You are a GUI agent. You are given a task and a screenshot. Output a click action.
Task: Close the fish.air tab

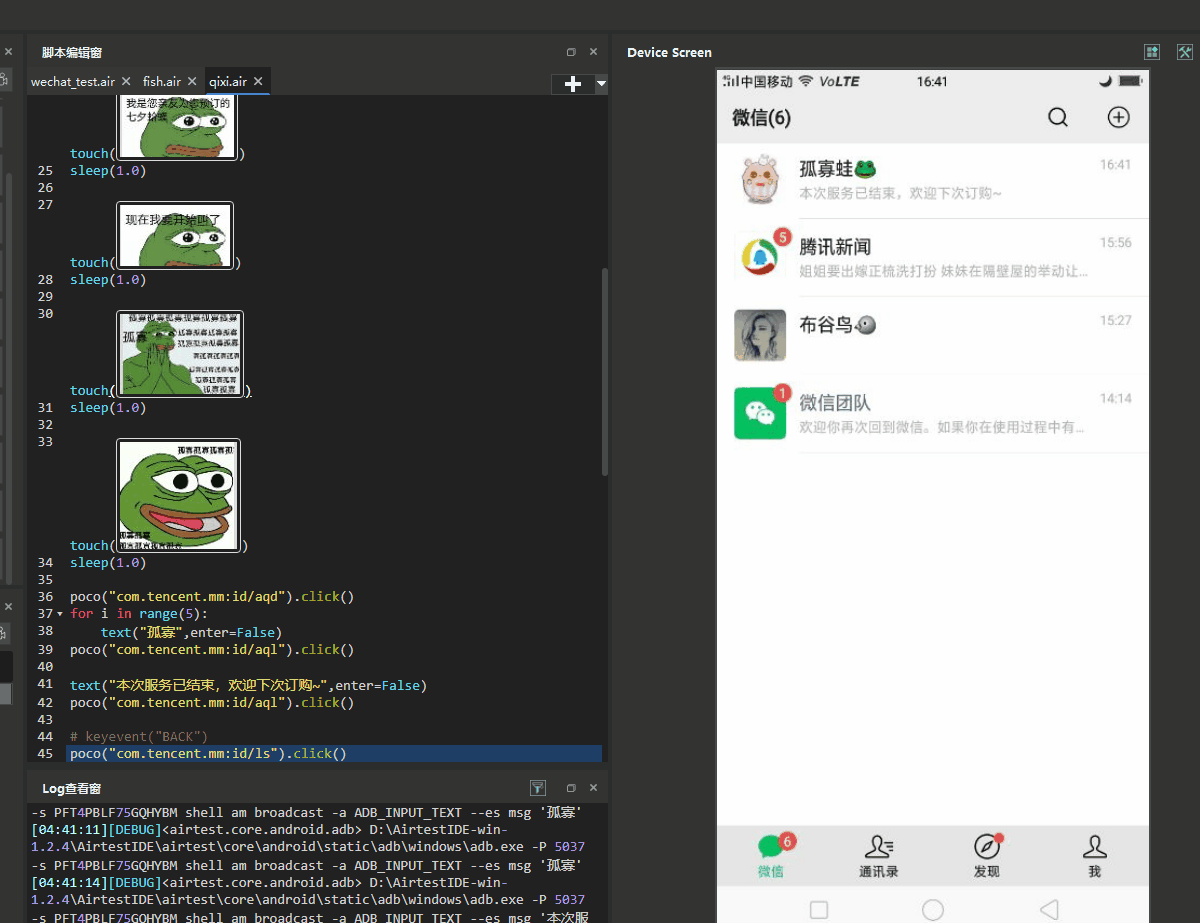[192, 82]
